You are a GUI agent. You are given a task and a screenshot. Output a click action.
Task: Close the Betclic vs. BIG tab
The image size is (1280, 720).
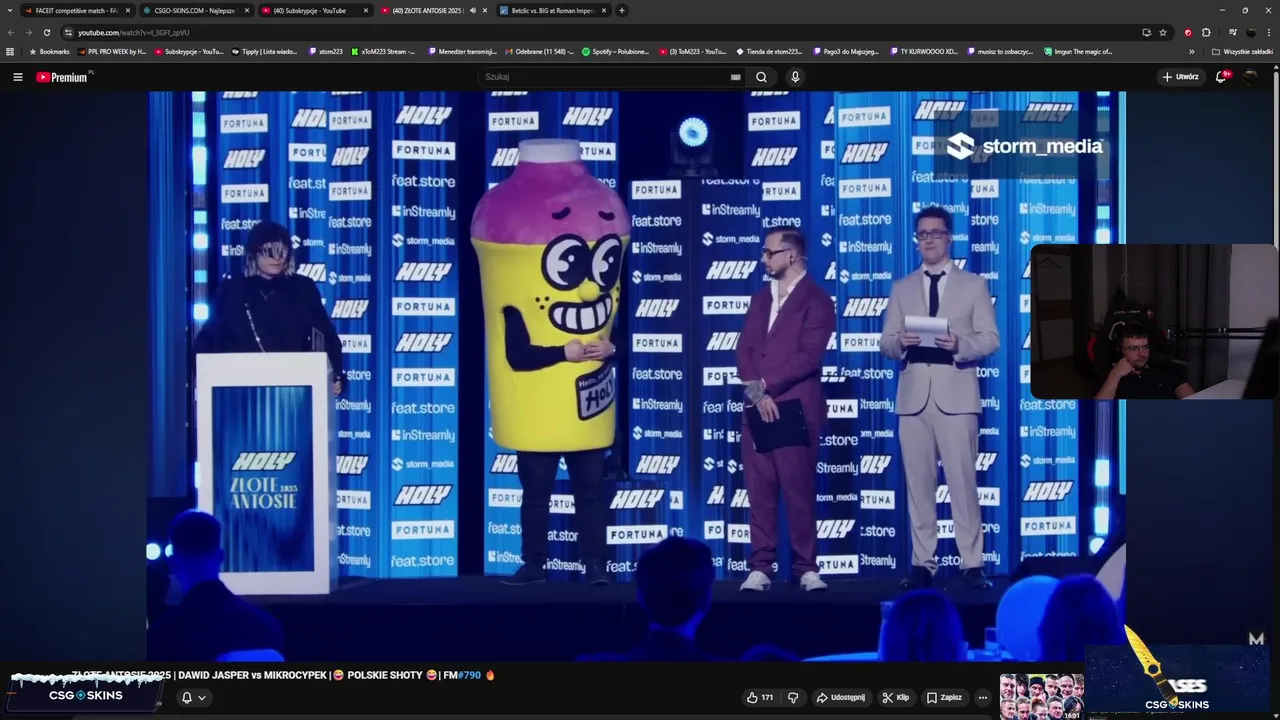click(x=604, y=10)
